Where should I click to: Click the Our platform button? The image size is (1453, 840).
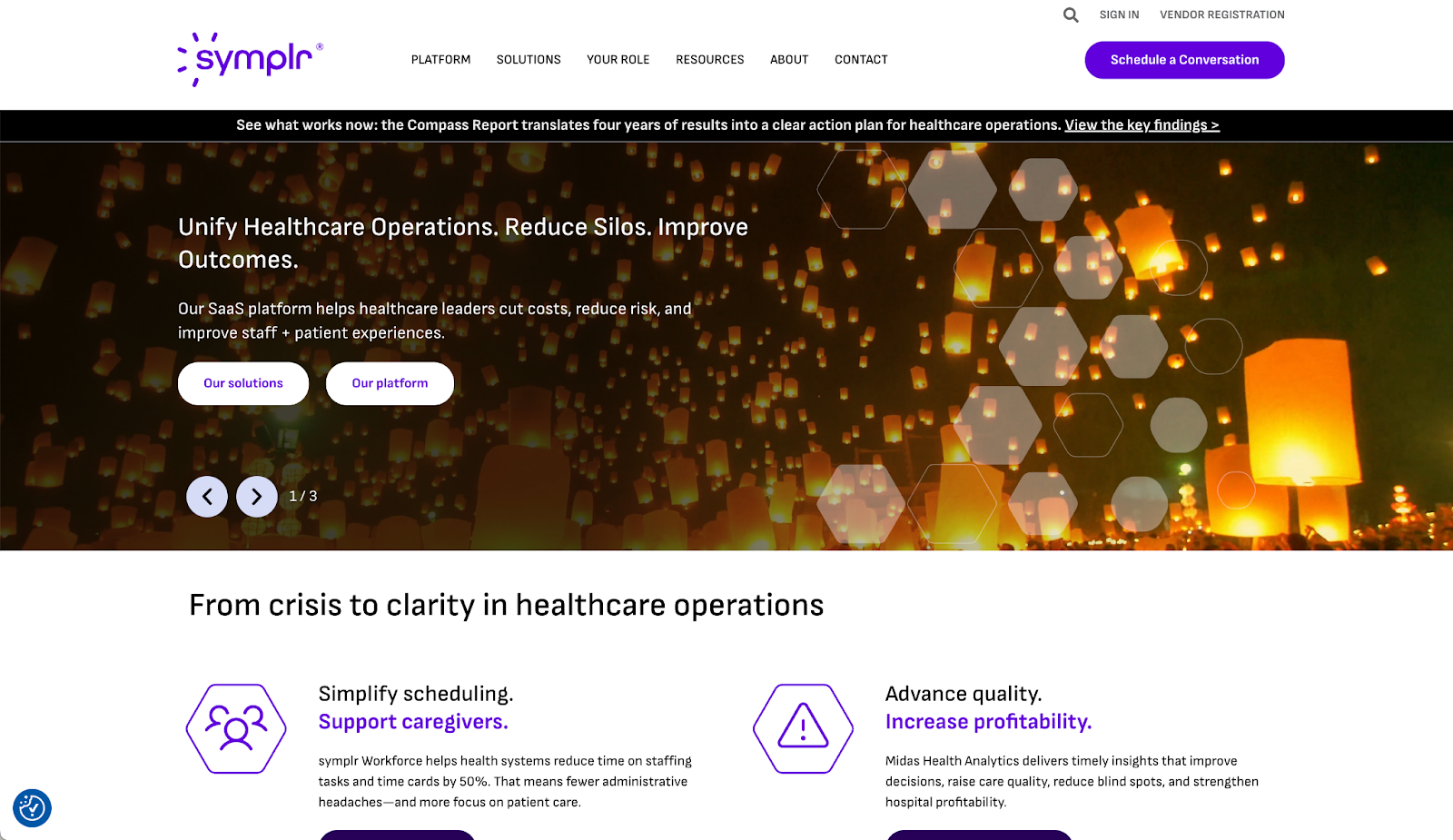click(x=390, y=383)
